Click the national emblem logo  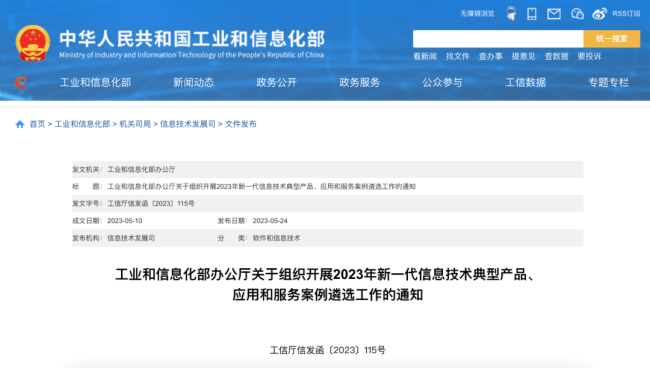33,43
